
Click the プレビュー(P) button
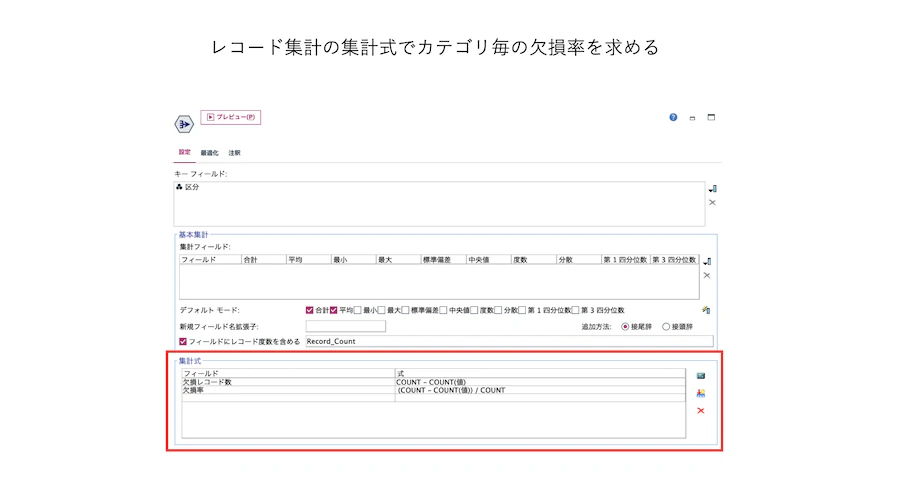(x=231, y=117)
